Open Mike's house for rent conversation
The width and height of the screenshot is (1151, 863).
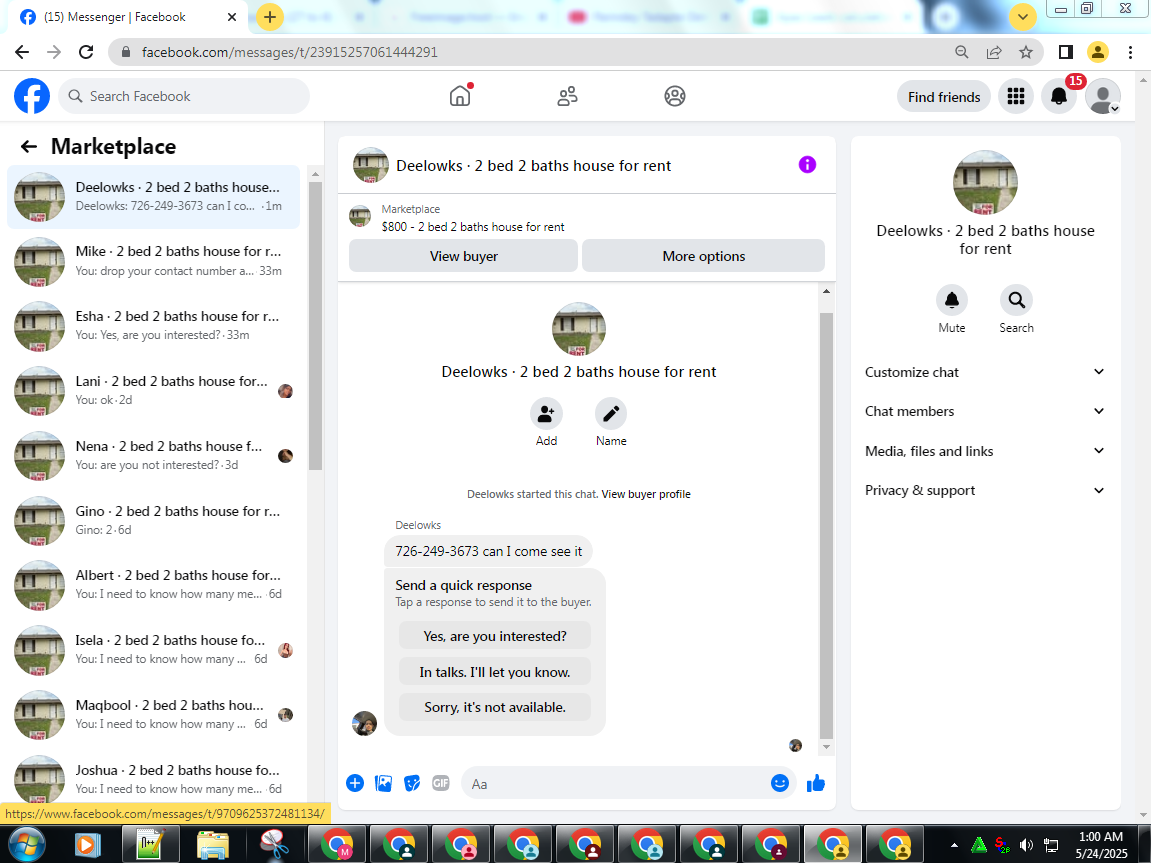(x=153, y=261)
